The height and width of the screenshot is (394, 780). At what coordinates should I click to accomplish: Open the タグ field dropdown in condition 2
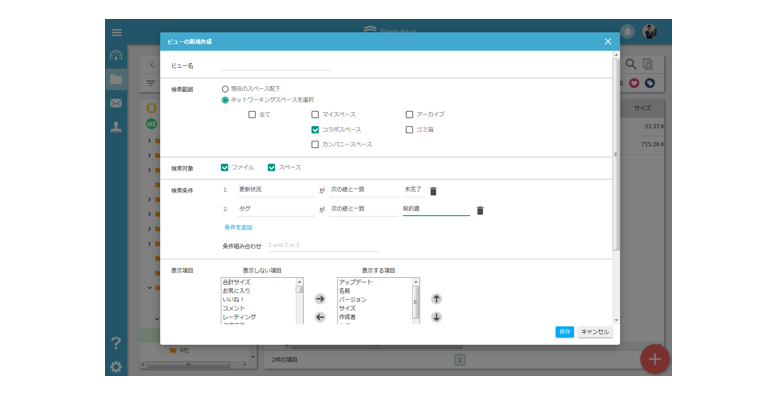pos(276,209)
